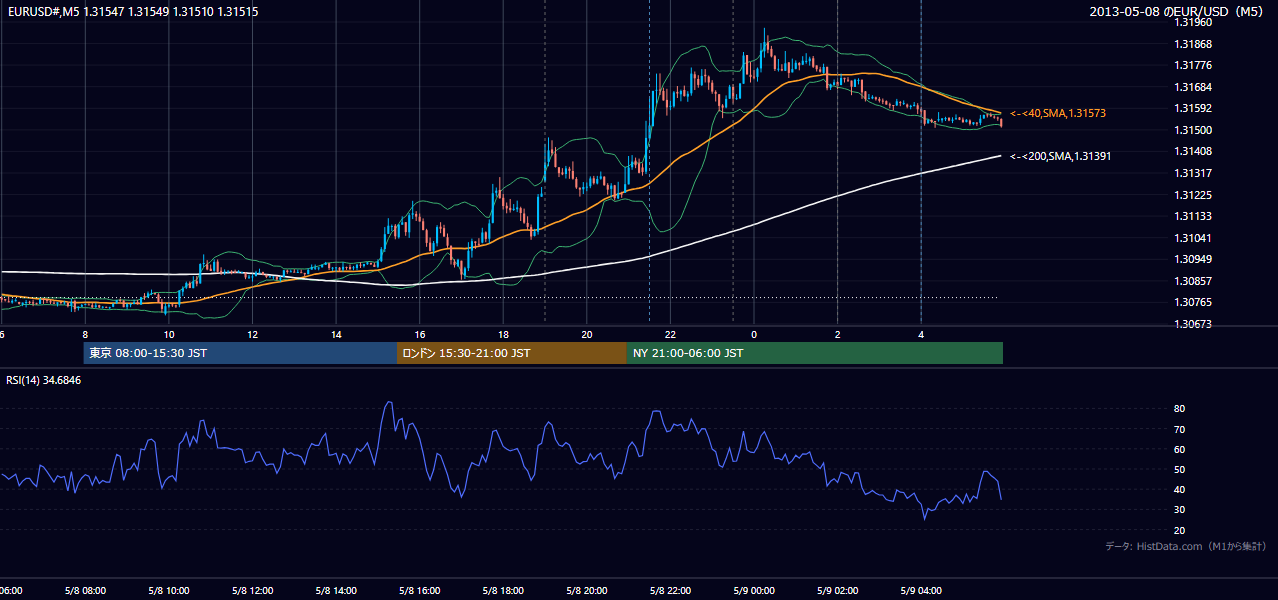Click the 5/8 20:00 time axis label
This screenshot has height=600, width=1278.
pos(586,591)
